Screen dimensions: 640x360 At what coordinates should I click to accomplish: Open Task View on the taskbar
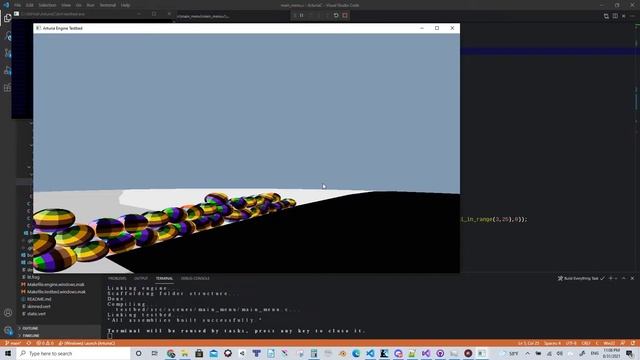point(154,353)
